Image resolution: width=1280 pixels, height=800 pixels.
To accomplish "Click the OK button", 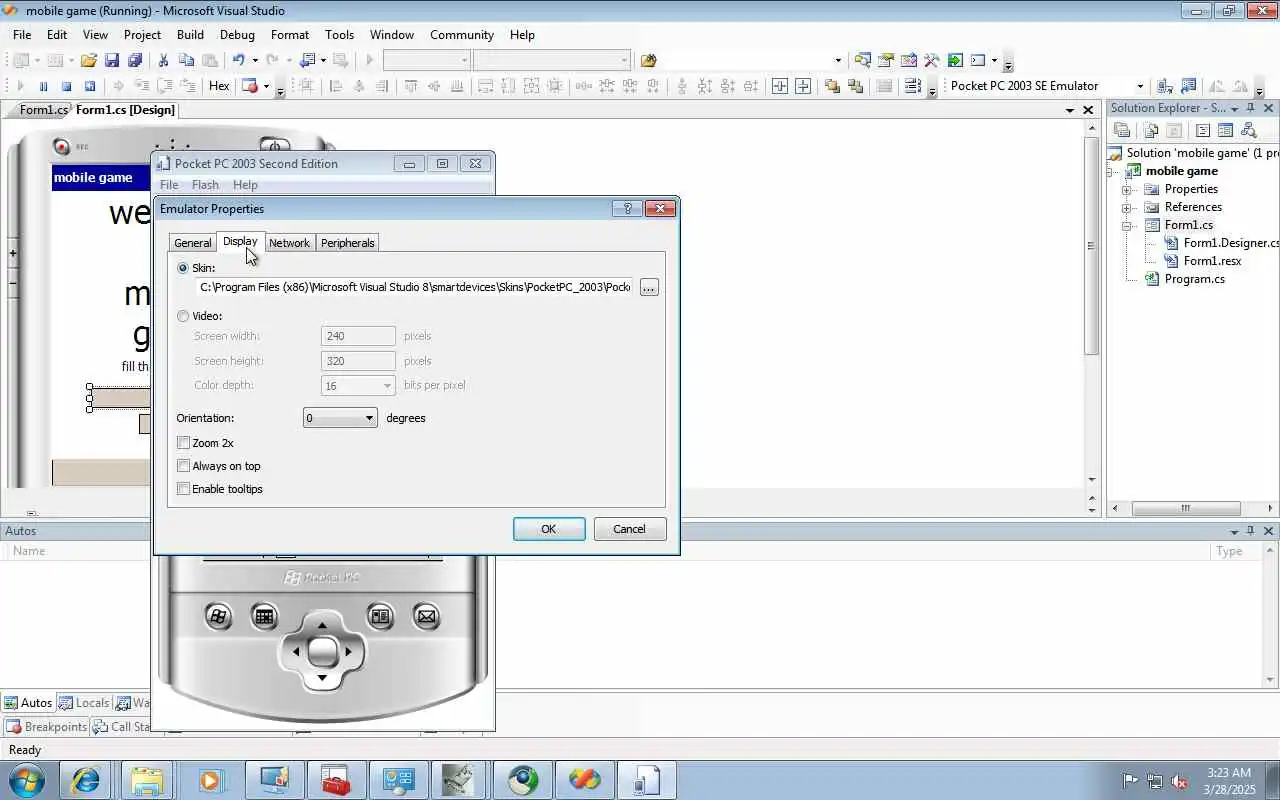I will click(x=549, y=529).
